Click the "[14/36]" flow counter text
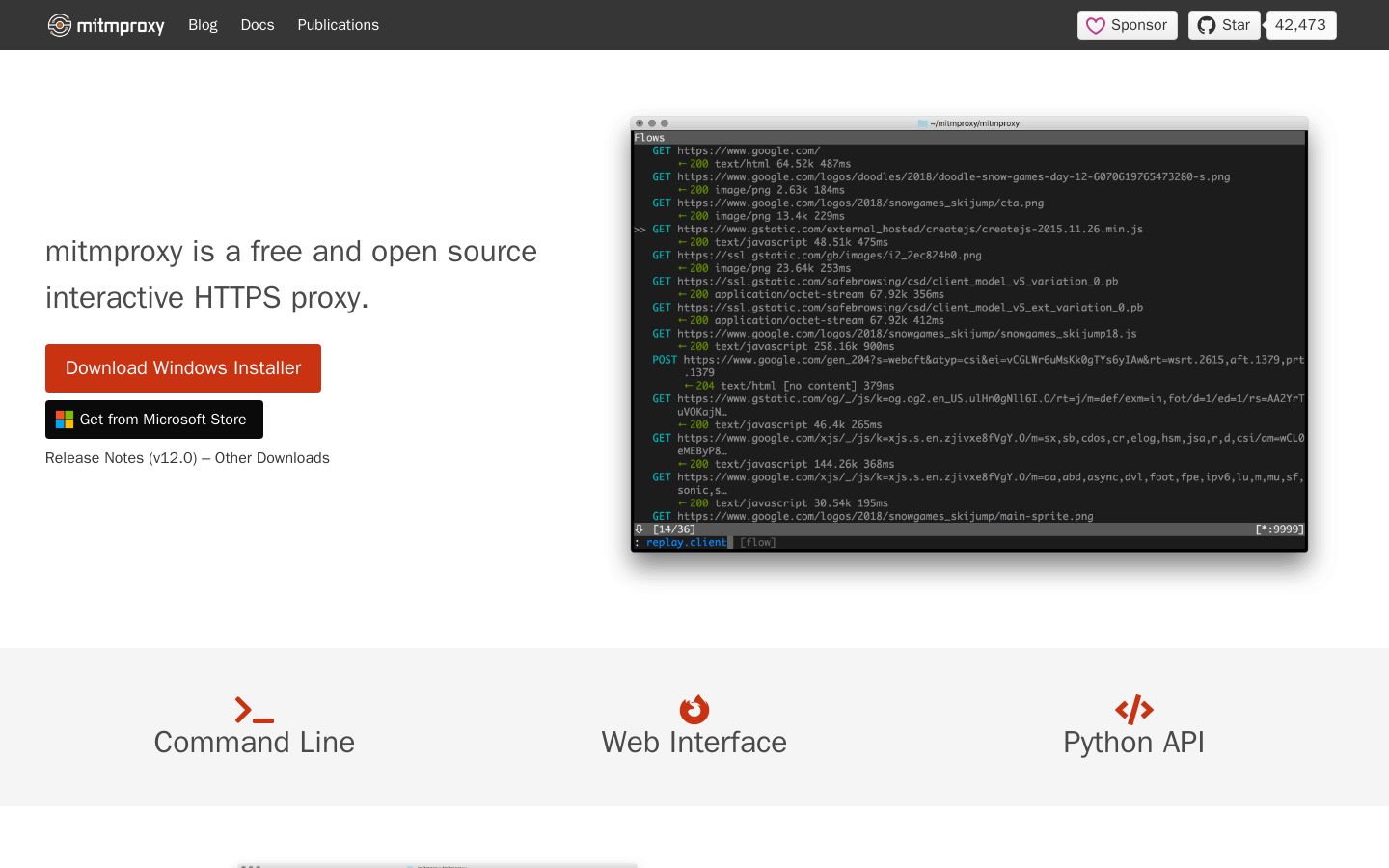Viewport: 1389px width, 868px height. click(x=673, y=529)
